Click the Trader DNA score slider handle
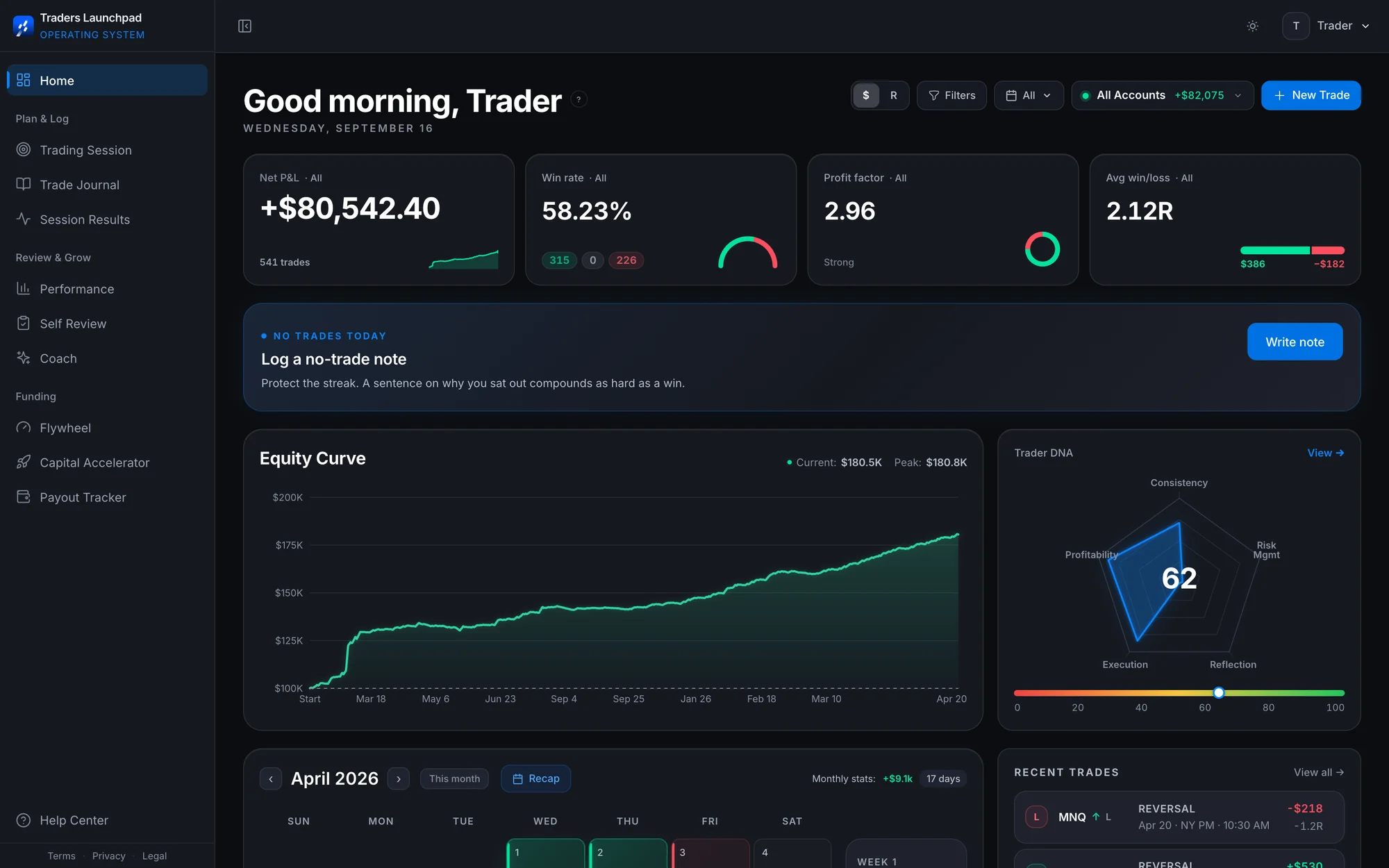 1218,692
